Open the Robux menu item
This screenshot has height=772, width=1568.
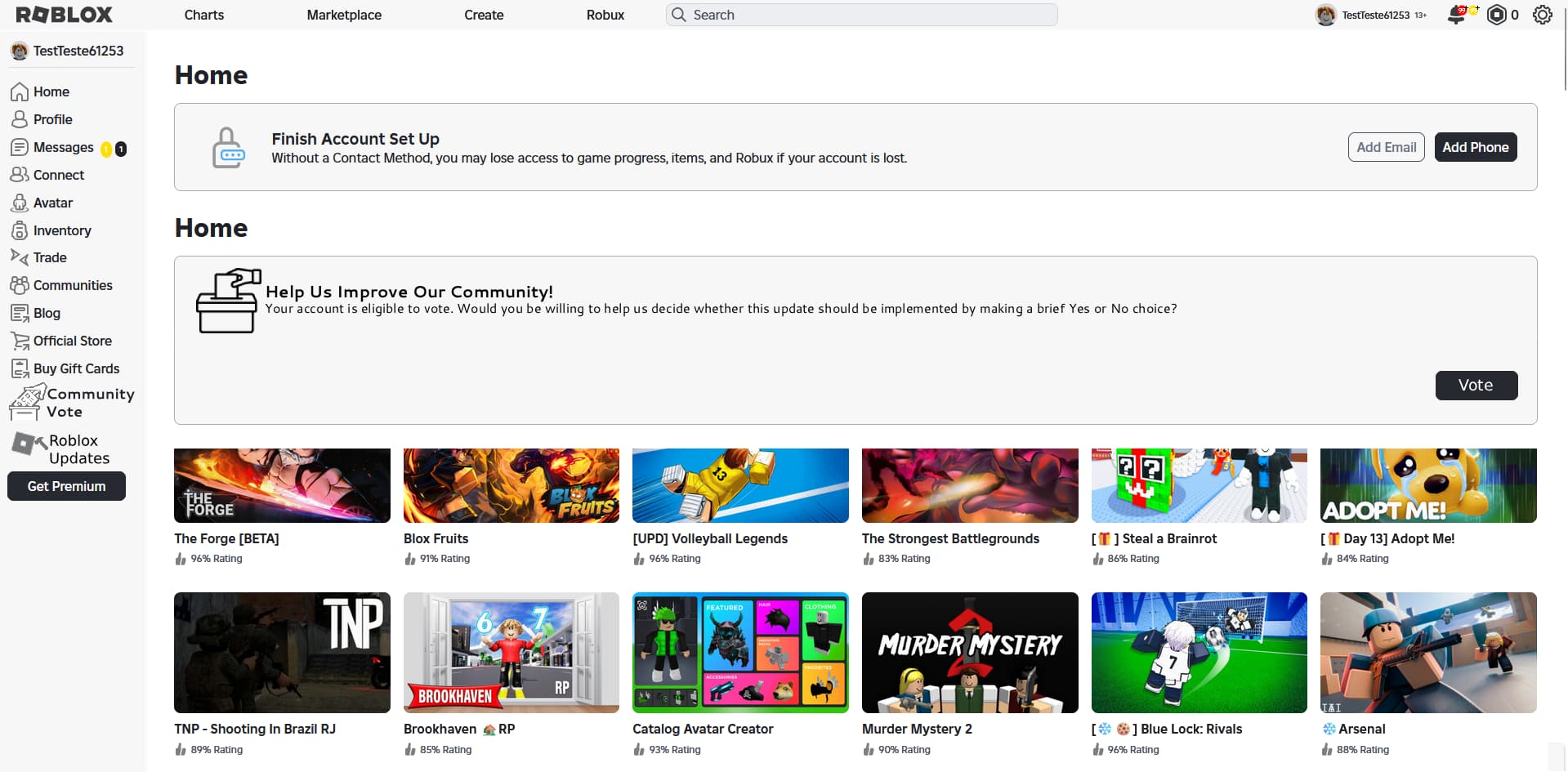605,15
